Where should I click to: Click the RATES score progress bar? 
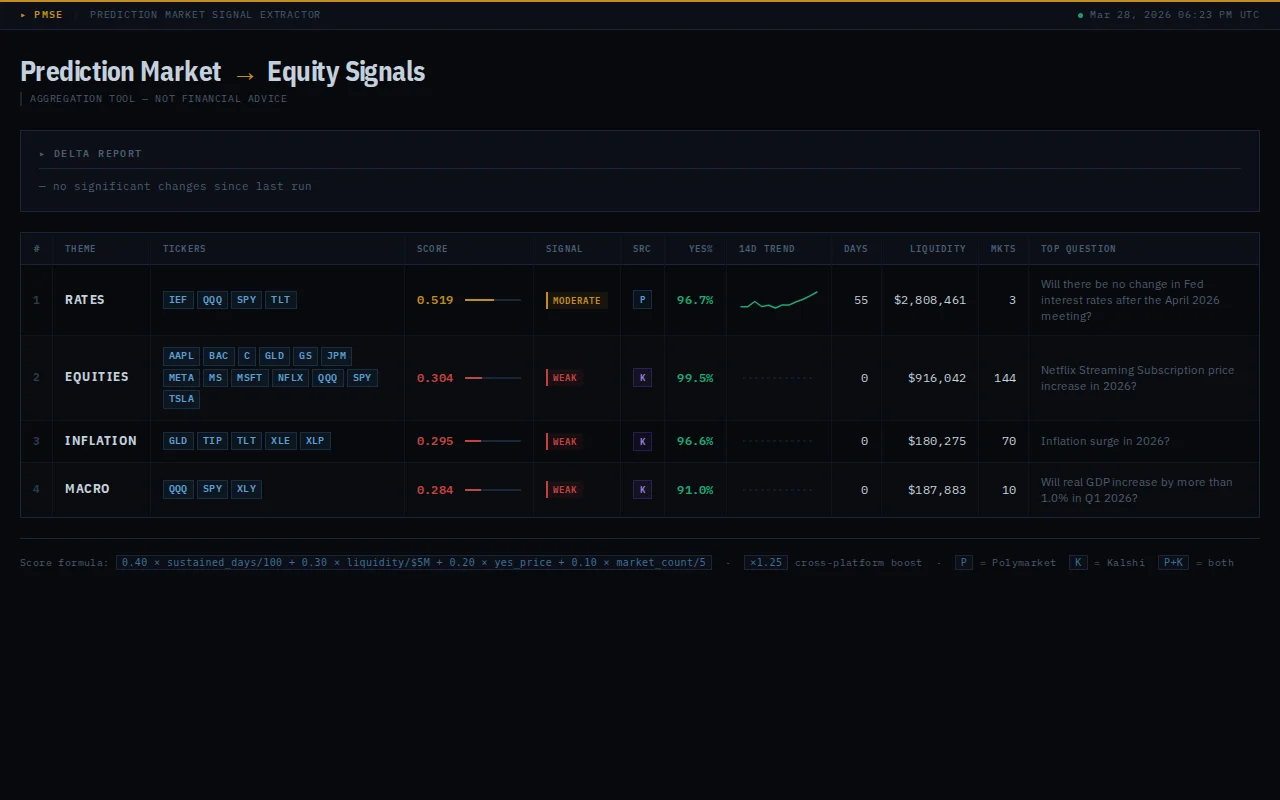[493, 300]
